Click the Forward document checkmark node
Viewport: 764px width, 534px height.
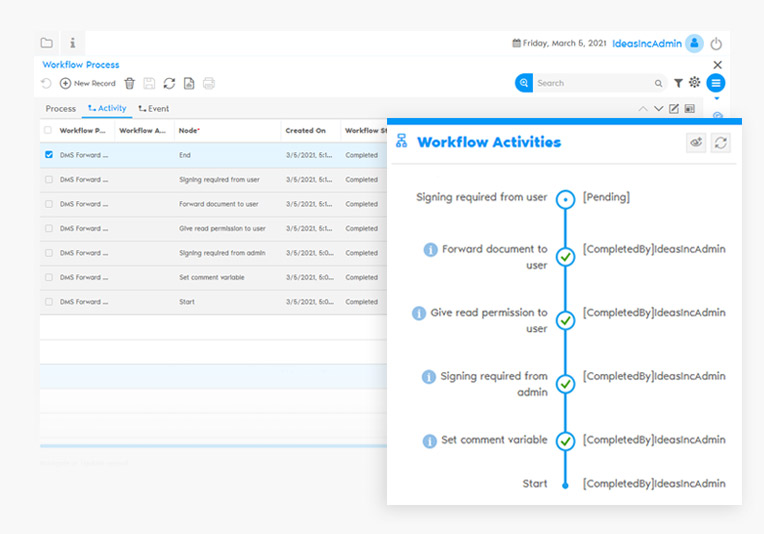[565, 257]
